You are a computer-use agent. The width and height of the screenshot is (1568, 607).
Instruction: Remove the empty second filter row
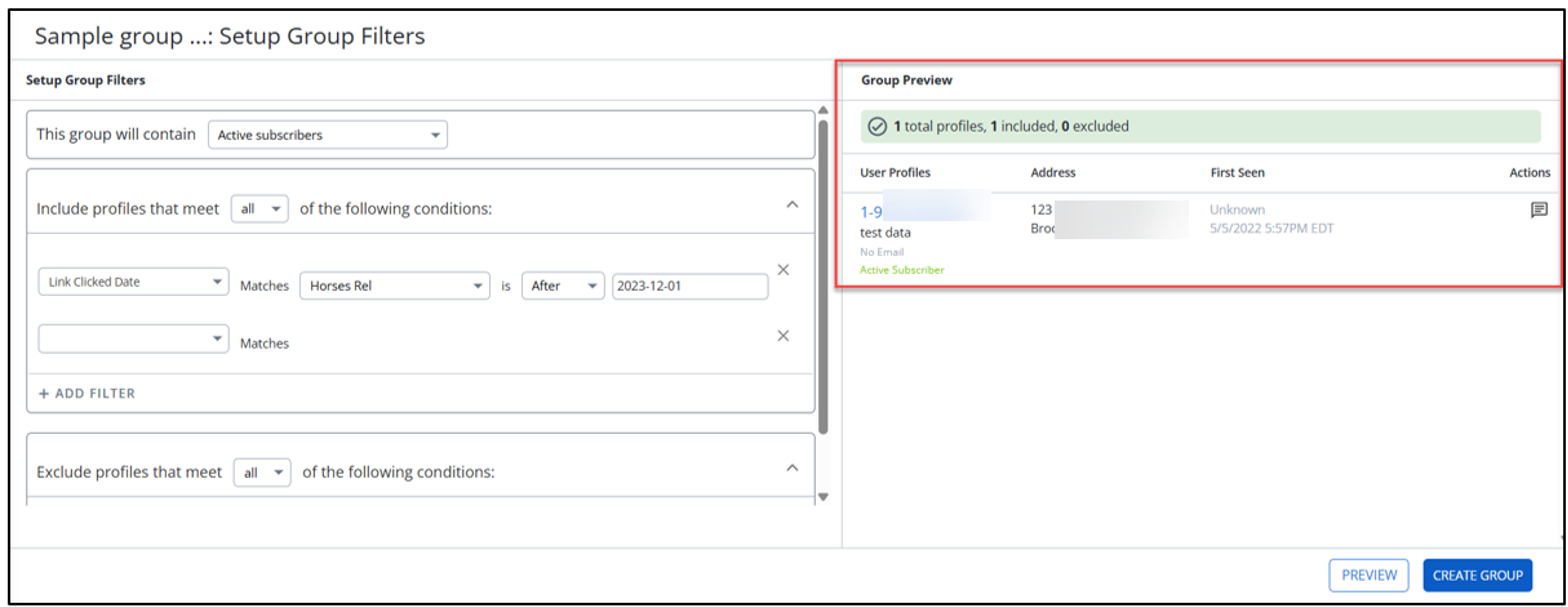(783, 336)
